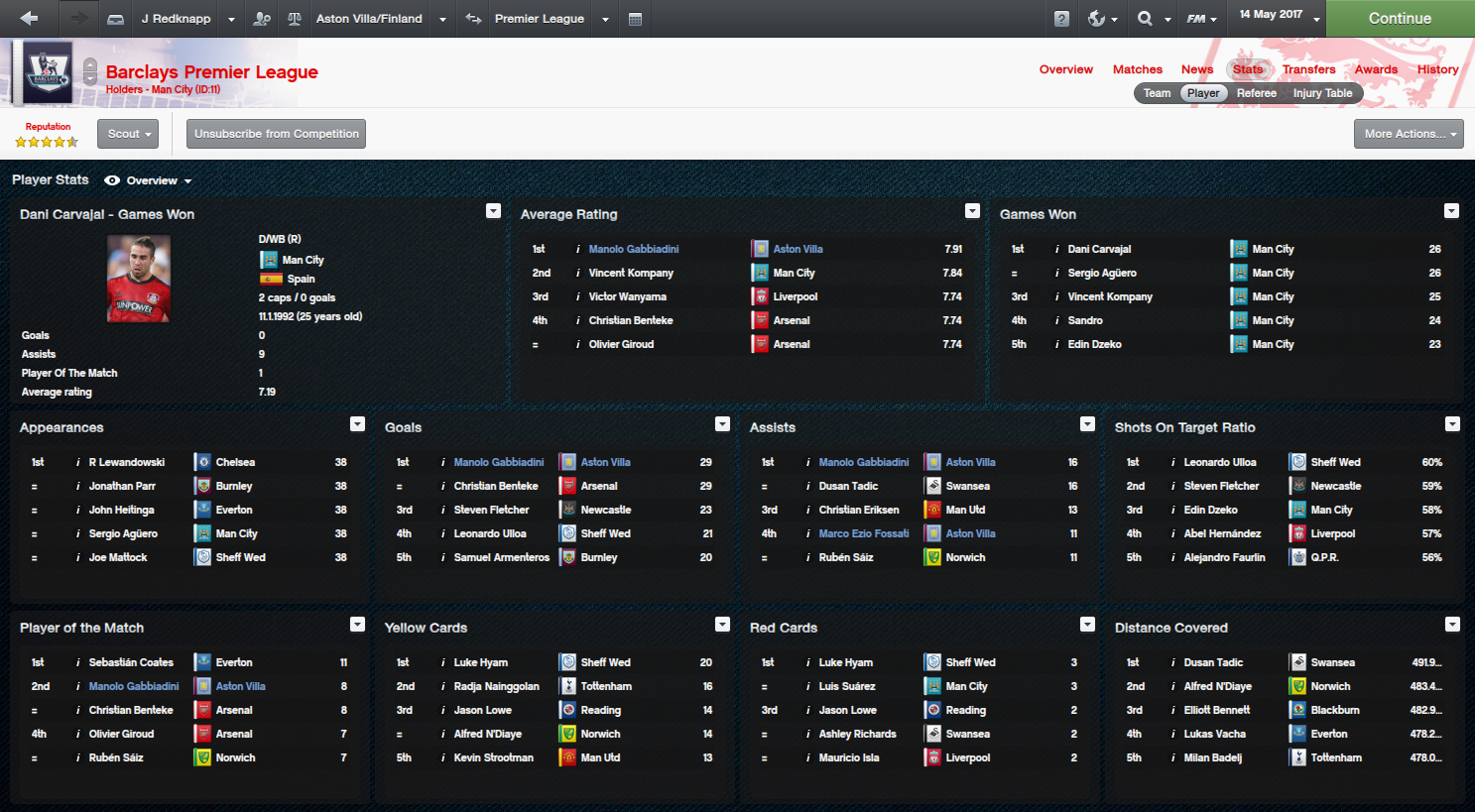The image size is (1475, 812).
Task: Open Sergio Agüero in Games Won list
Action: 1102,273
